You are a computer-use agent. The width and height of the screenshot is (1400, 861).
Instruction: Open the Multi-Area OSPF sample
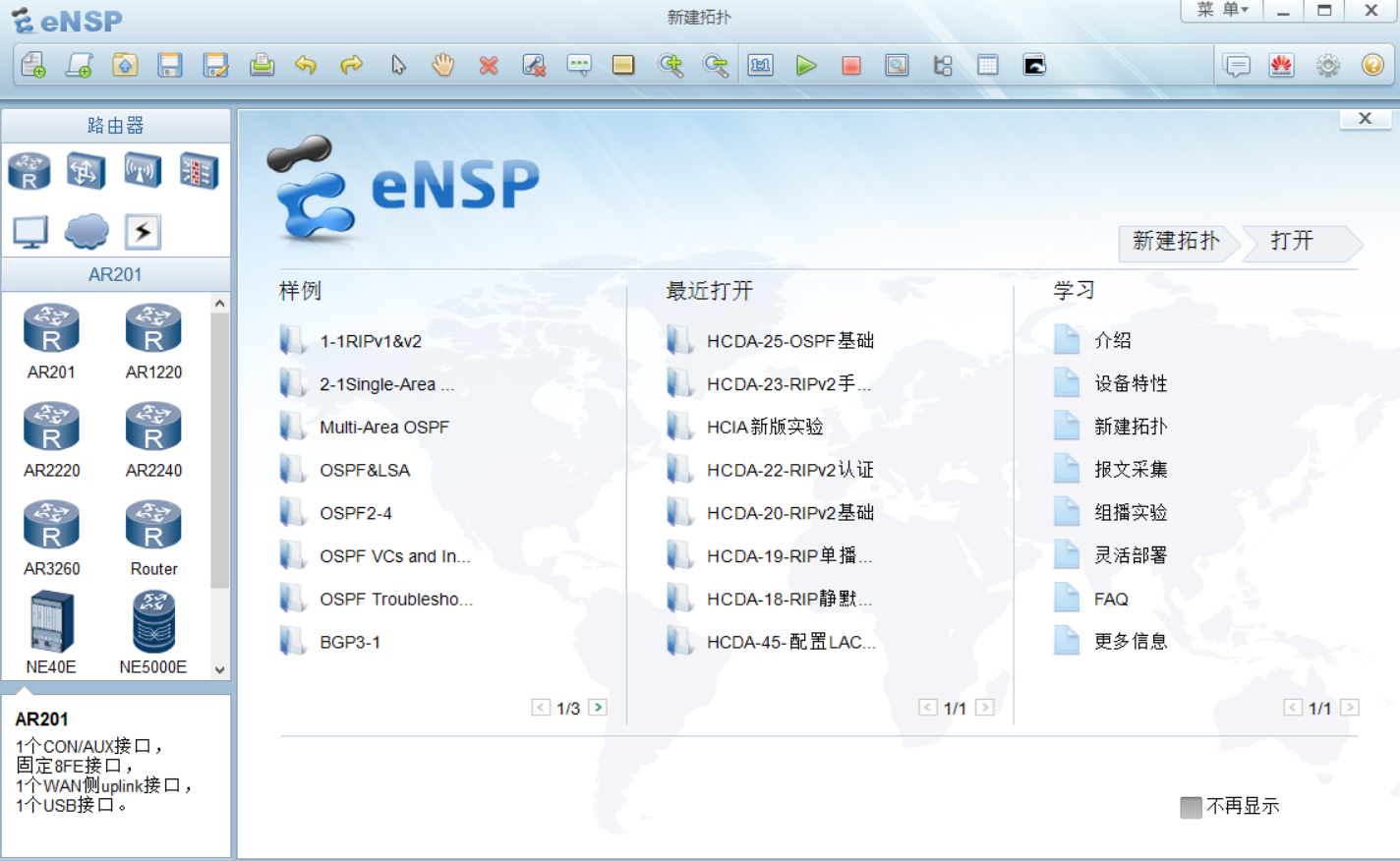pyautogui.click(x=384, y=427)
